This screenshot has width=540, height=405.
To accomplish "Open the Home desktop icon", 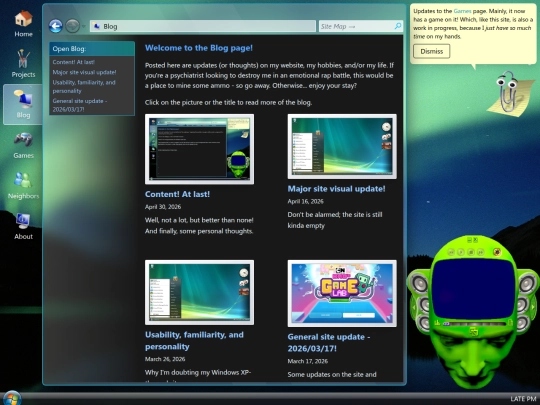I will [23, 23].
